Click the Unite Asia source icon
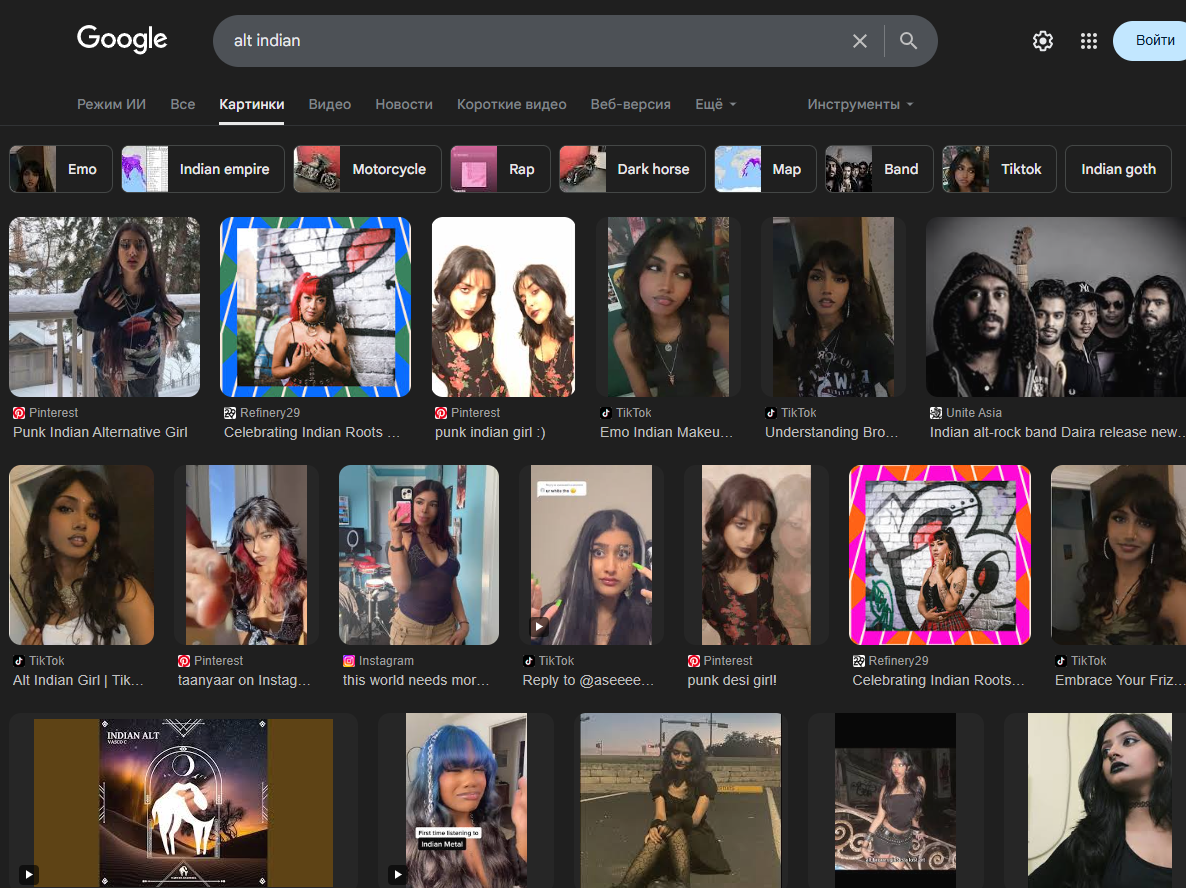This screenshot has width=1186, height=888. click(938, 412)
